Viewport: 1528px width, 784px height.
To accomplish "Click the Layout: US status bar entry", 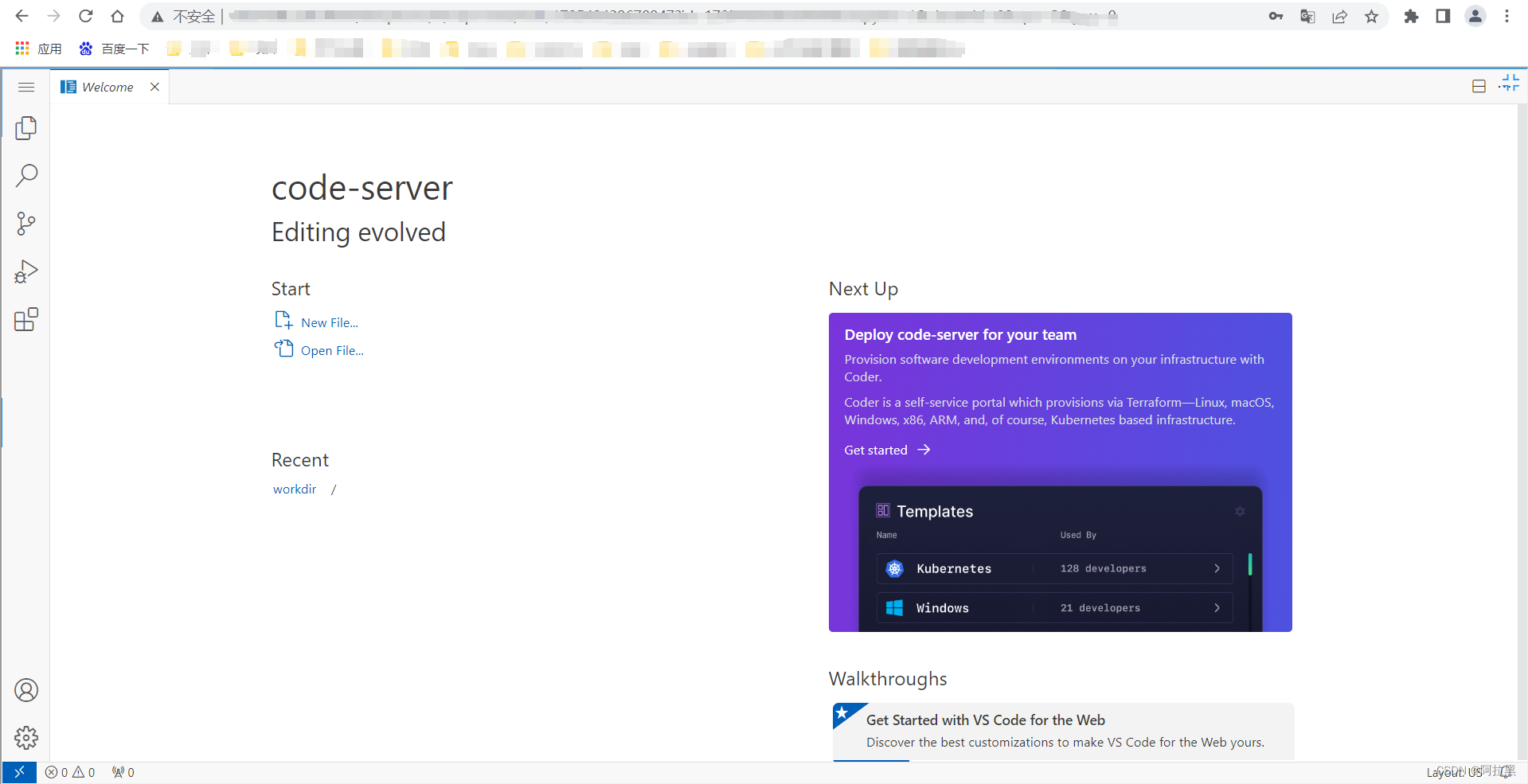I will pos(1454,772).
